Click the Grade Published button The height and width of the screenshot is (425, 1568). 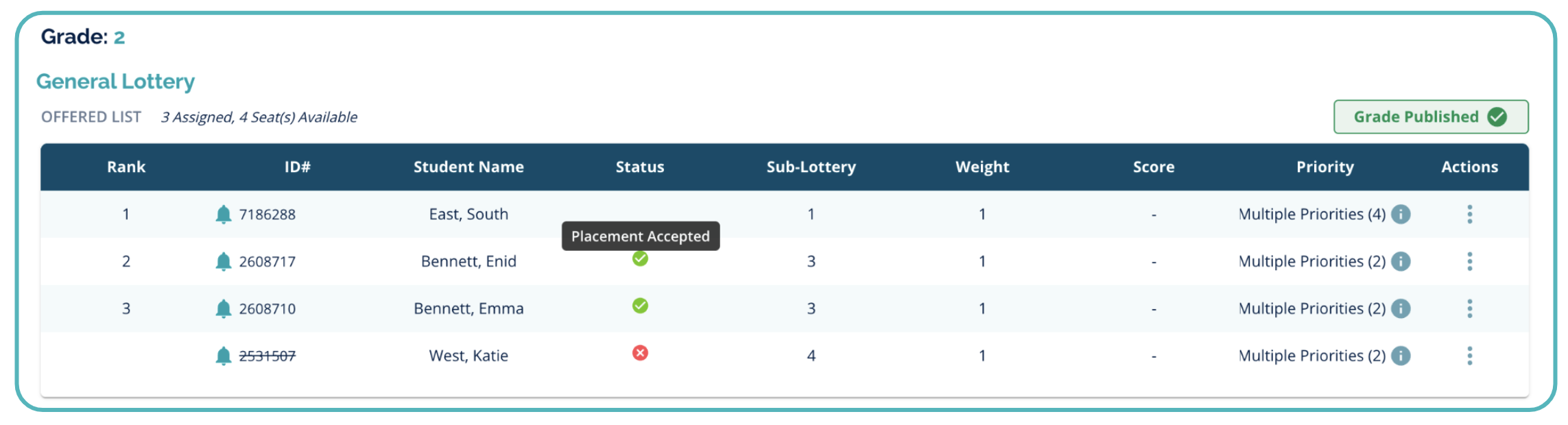coord(1430,117)
